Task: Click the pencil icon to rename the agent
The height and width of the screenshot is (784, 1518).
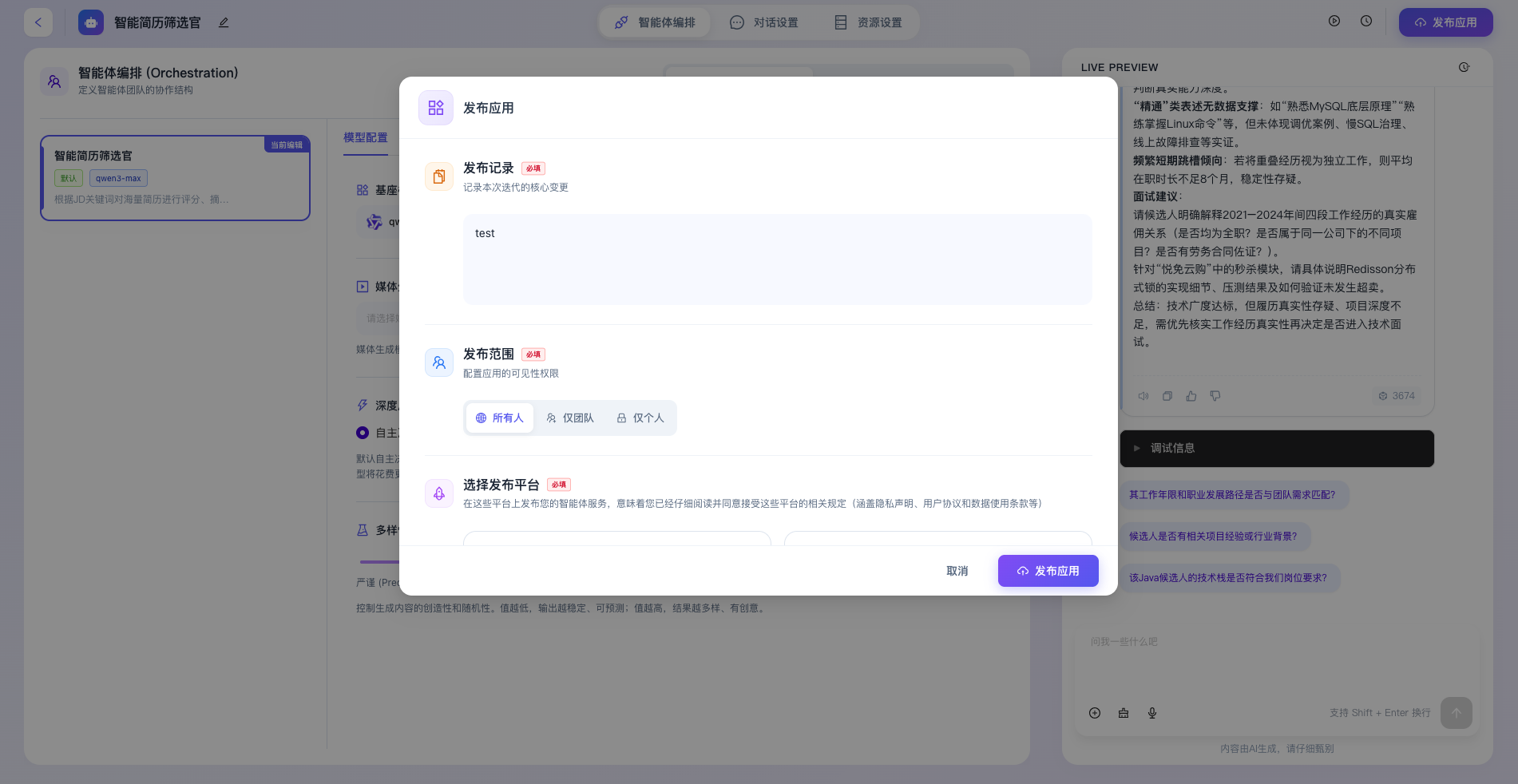Action: (224, 22)
